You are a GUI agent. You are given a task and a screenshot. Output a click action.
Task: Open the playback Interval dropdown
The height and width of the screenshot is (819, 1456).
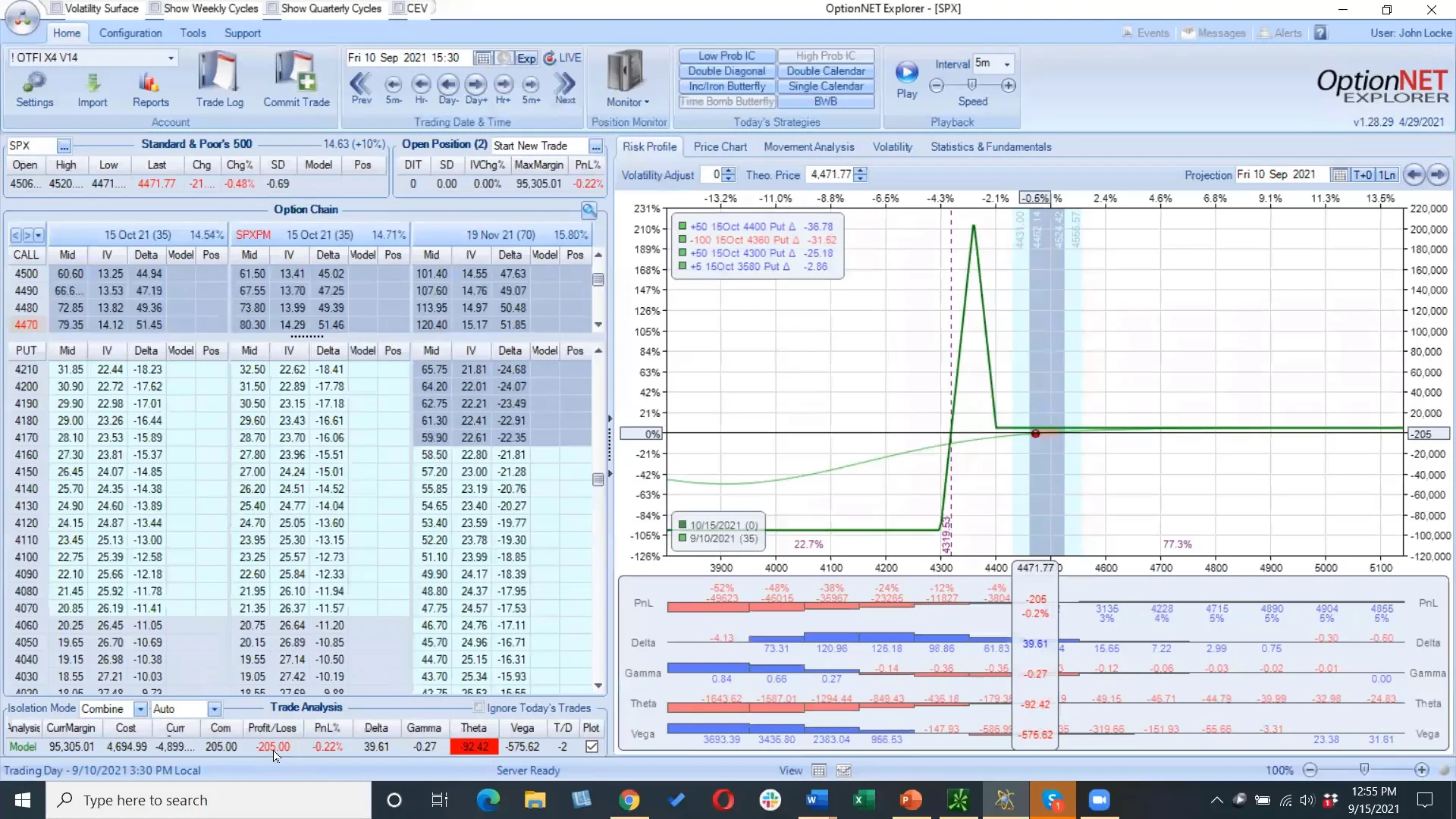pyautogui.click(x=1007, y=64)
